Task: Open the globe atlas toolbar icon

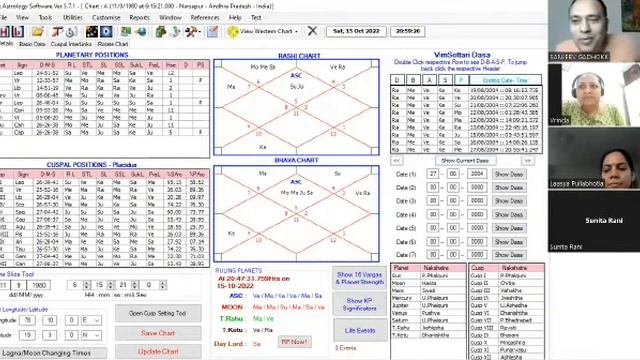Action: click(141, 31)
